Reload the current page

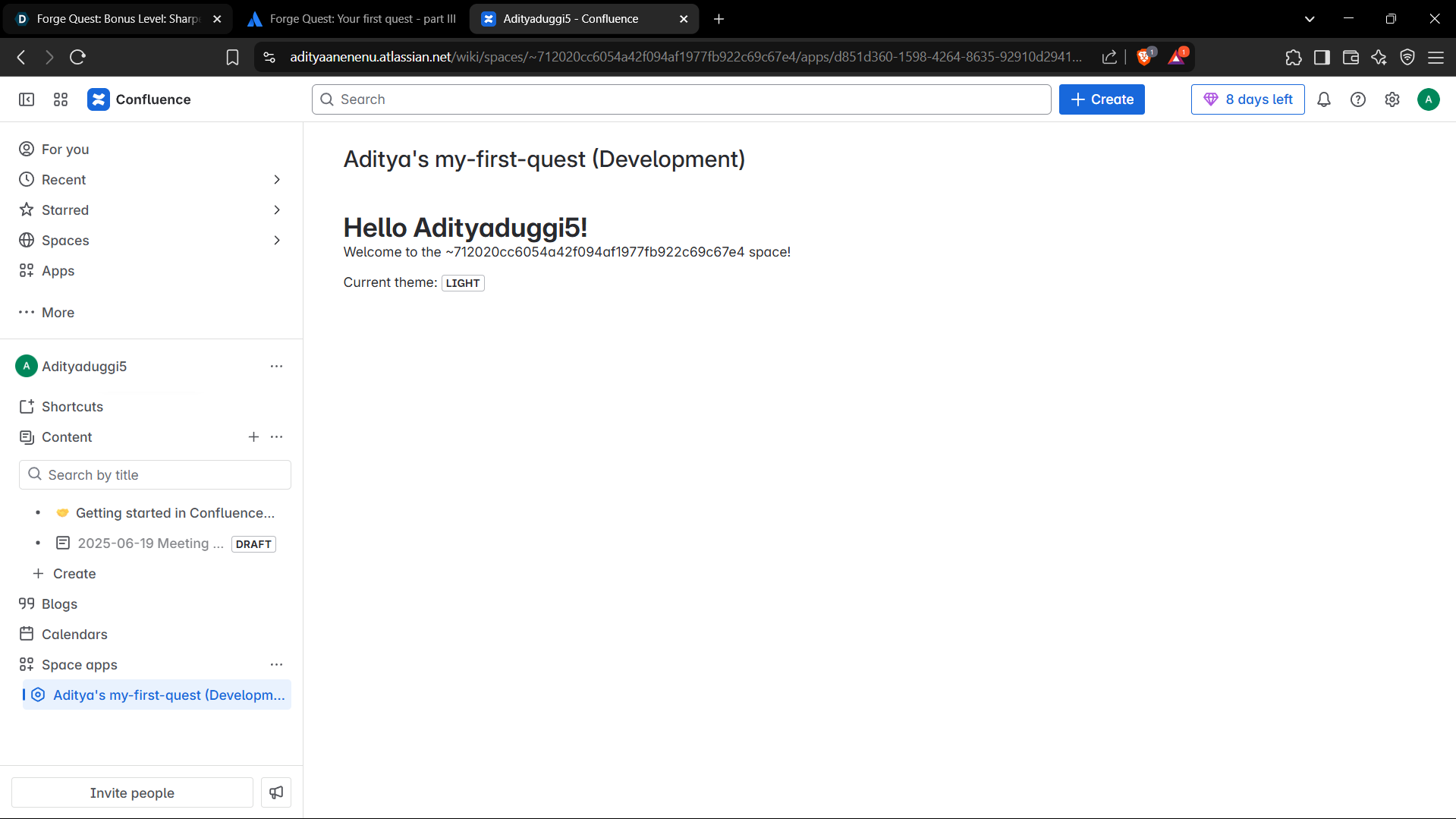tap(77, 57)
